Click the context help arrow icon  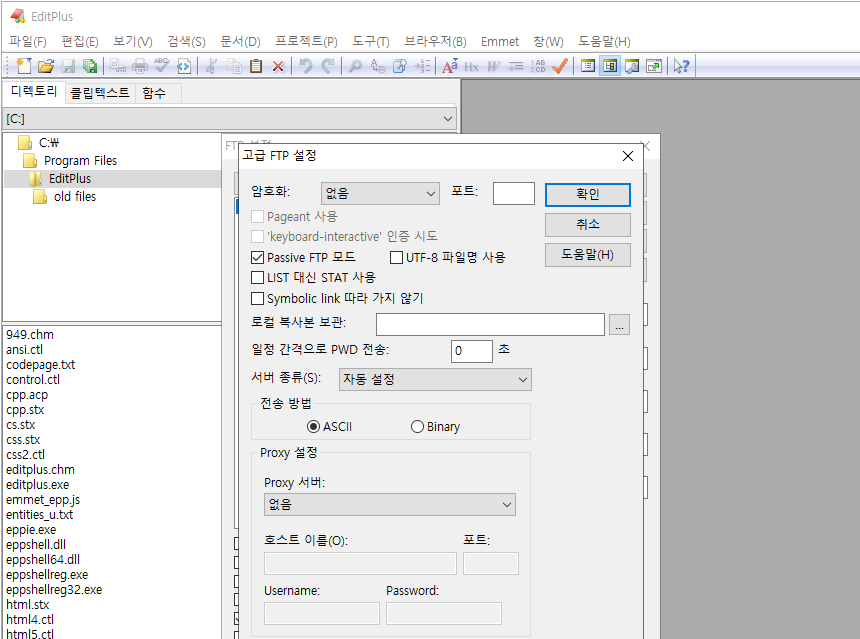682,66
